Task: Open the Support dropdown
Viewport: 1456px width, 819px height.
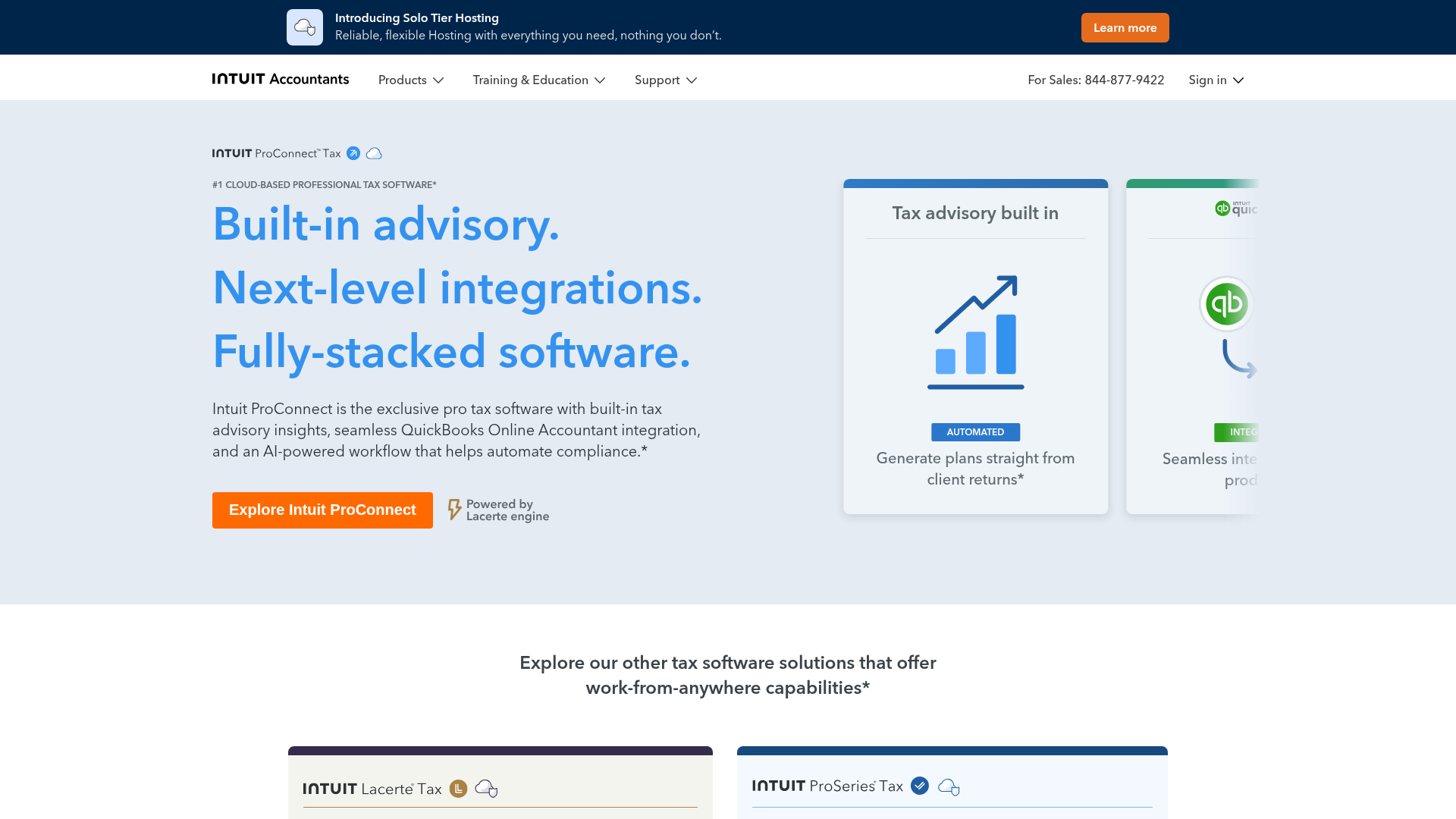Action: click(665, 80)
